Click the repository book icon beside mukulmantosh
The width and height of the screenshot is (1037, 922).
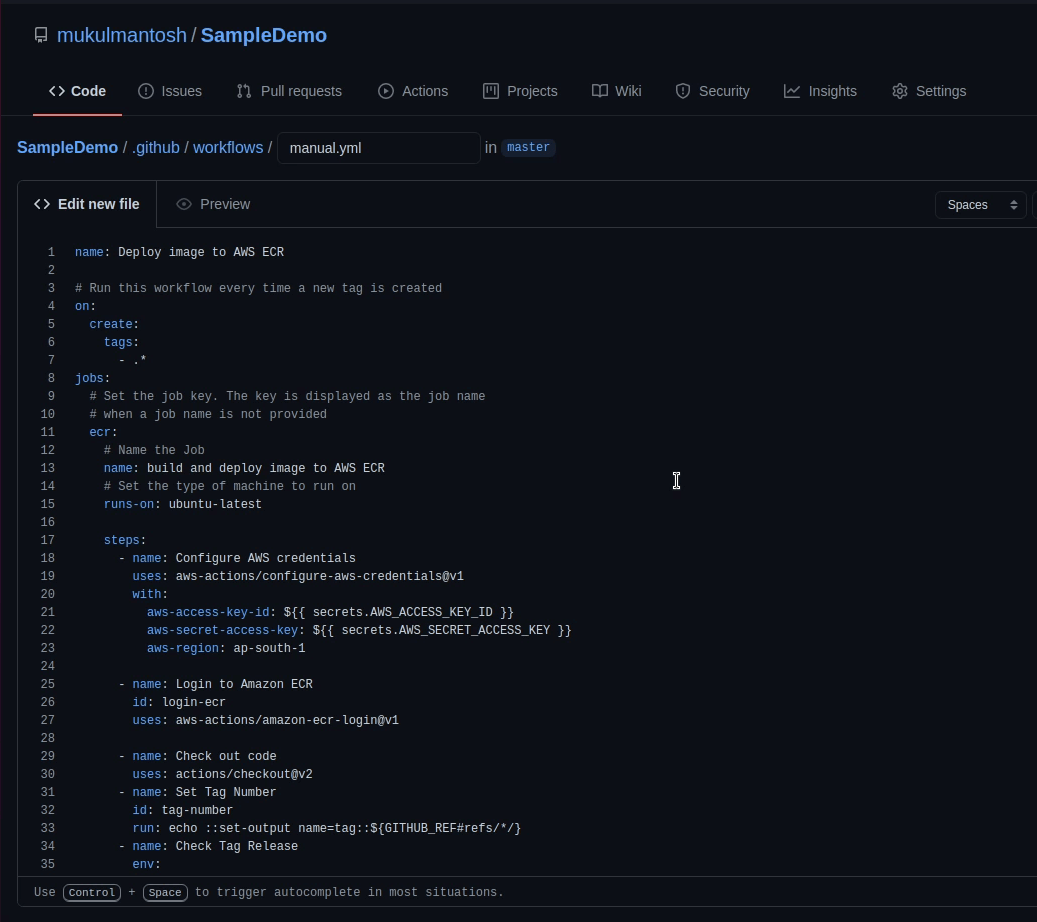pyautogui.click(x=40, y=35)
